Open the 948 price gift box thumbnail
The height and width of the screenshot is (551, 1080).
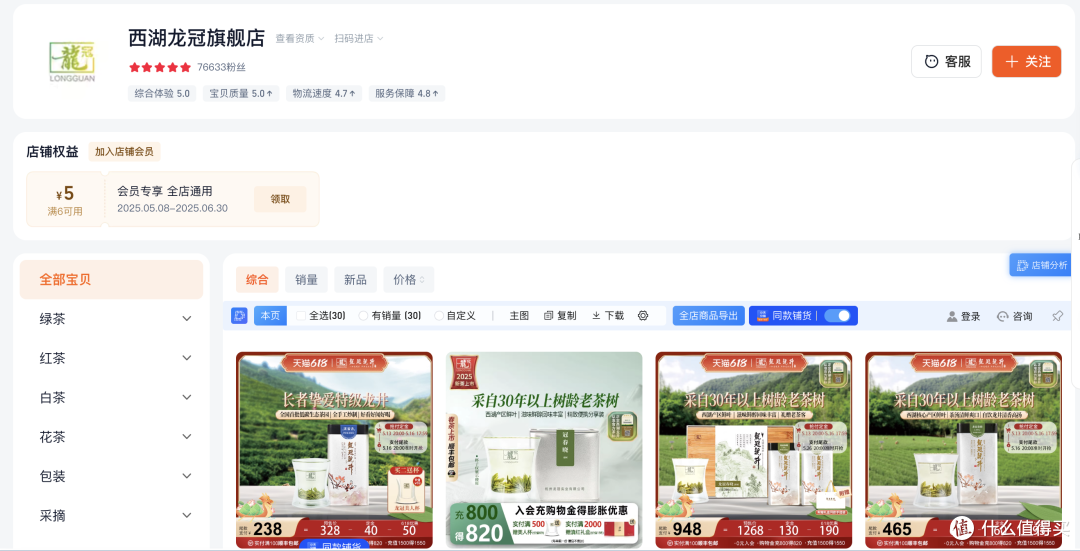coord(754,450)
